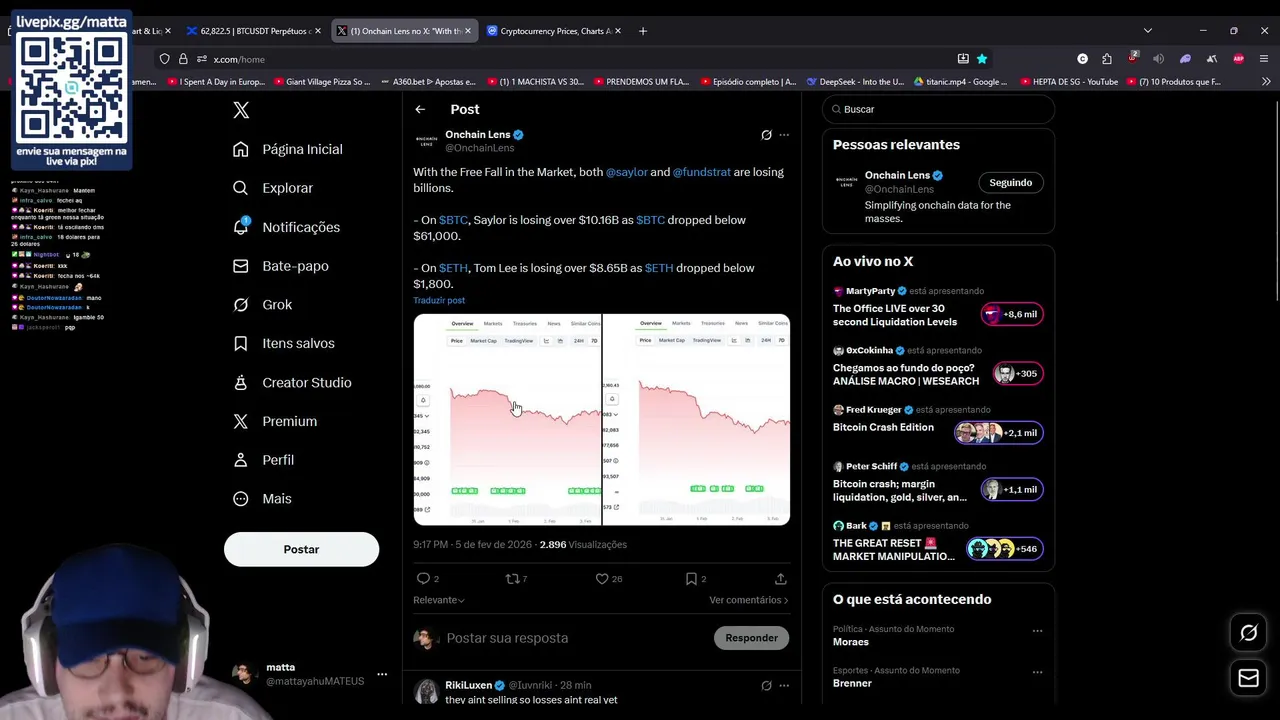Image resolution: width=1280 pixels, height=720 pixels.
Task: Open a new browser tab
Action: (x=643, y=31)
